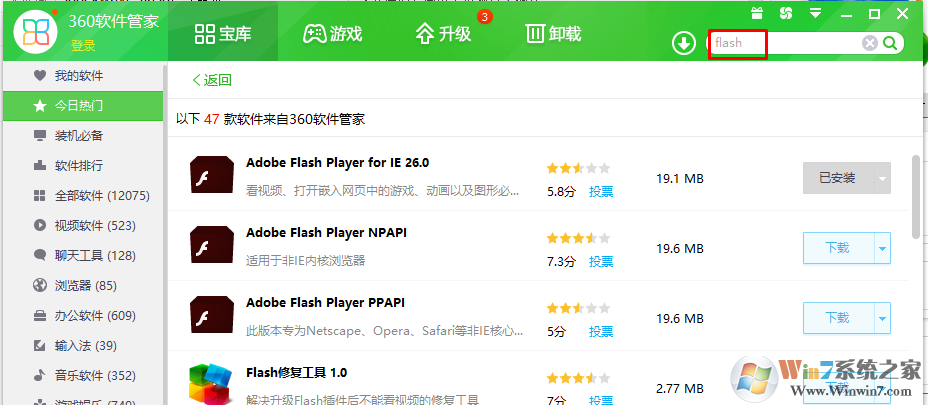Click star rating of Flash Player PPAPI
928x405 pixels.
(578, 308)
